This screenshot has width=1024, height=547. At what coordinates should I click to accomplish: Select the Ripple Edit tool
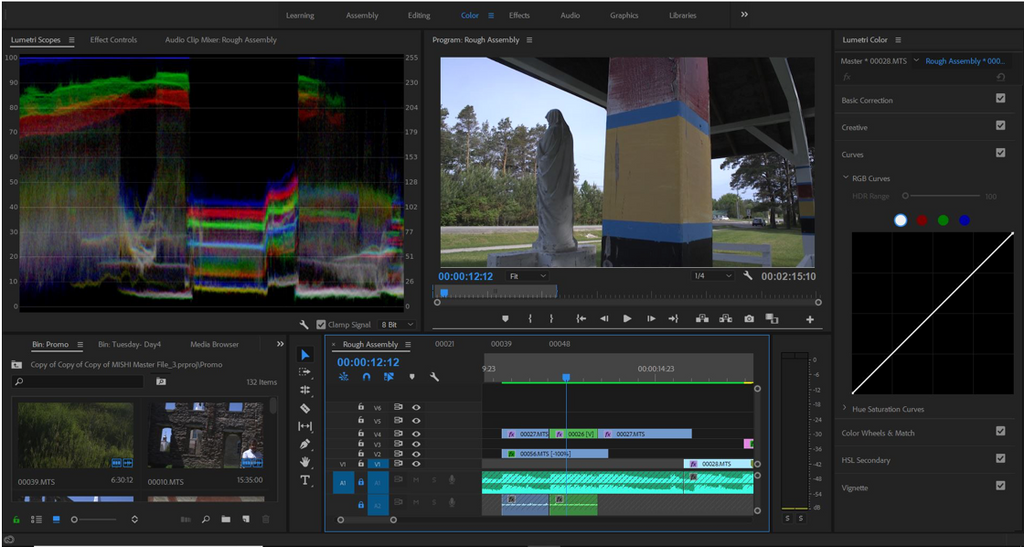[304, 390]
